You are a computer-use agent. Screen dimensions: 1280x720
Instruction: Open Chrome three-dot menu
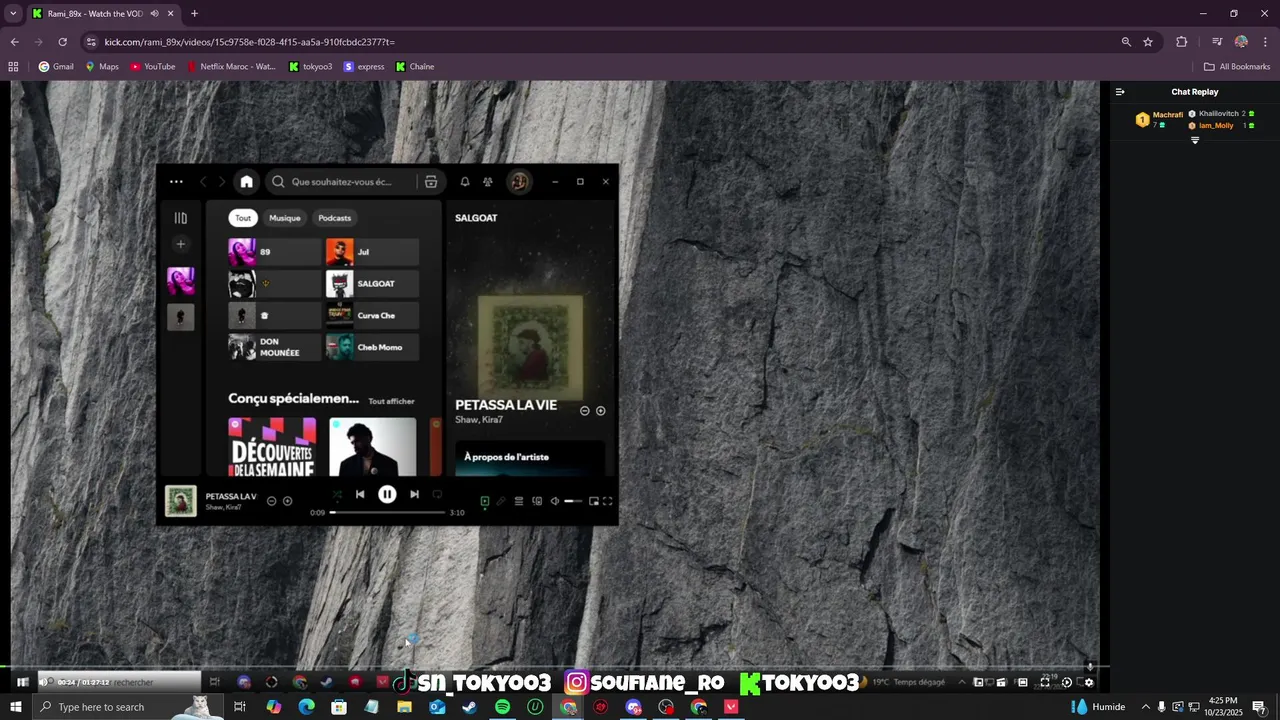pyautogui.click(x=1266, y=42)
